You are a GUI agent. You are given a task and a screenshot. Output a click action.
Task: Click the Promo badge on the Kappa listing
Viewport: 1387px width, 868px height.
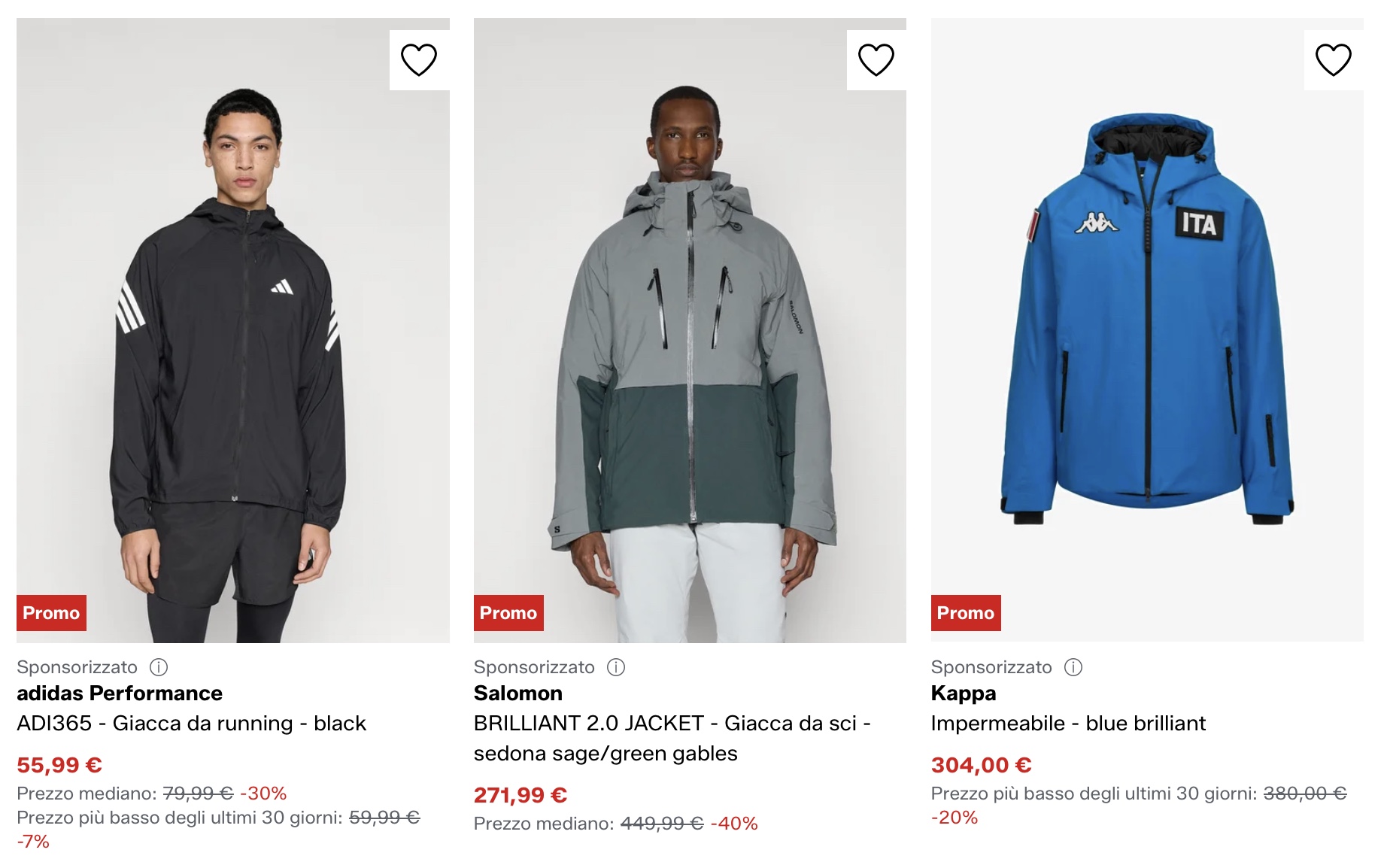click(x=965, y=612)
